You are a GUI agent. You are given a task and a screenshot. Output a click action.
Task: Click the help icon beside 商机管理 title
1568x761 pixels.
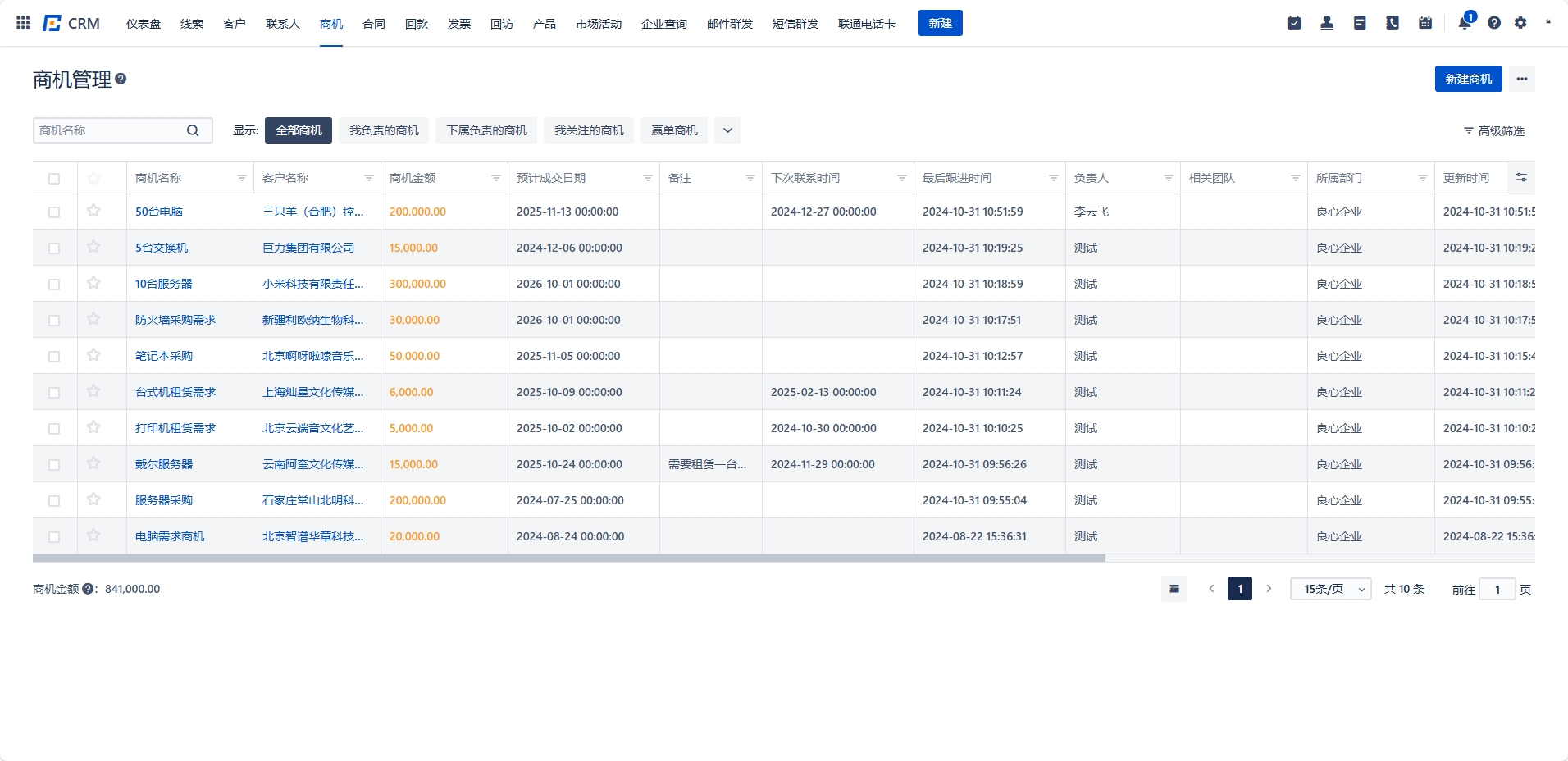coord(121,79)
